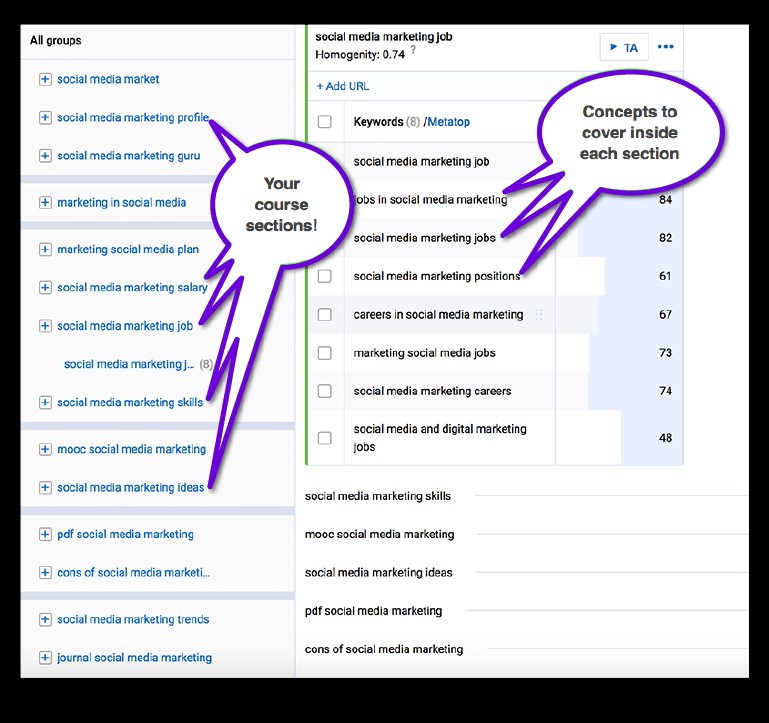
Task: Click 'cons of social media marketing' section at the bottom
Action: [x=384, y=649]
